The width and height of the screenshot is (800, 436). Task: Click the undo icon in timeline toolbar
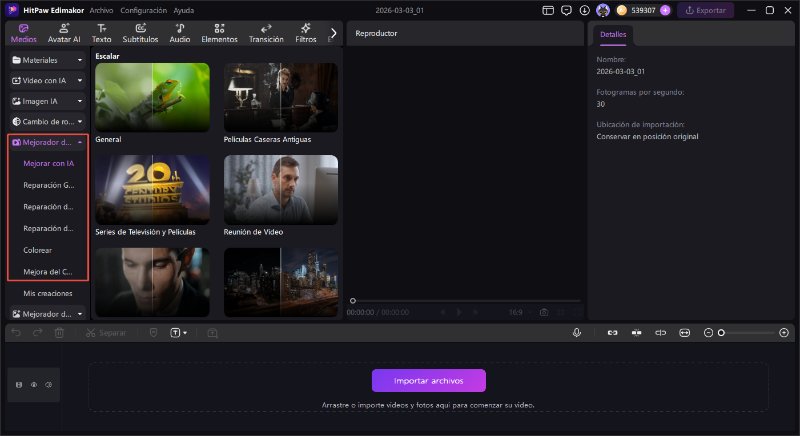point(16,332)
